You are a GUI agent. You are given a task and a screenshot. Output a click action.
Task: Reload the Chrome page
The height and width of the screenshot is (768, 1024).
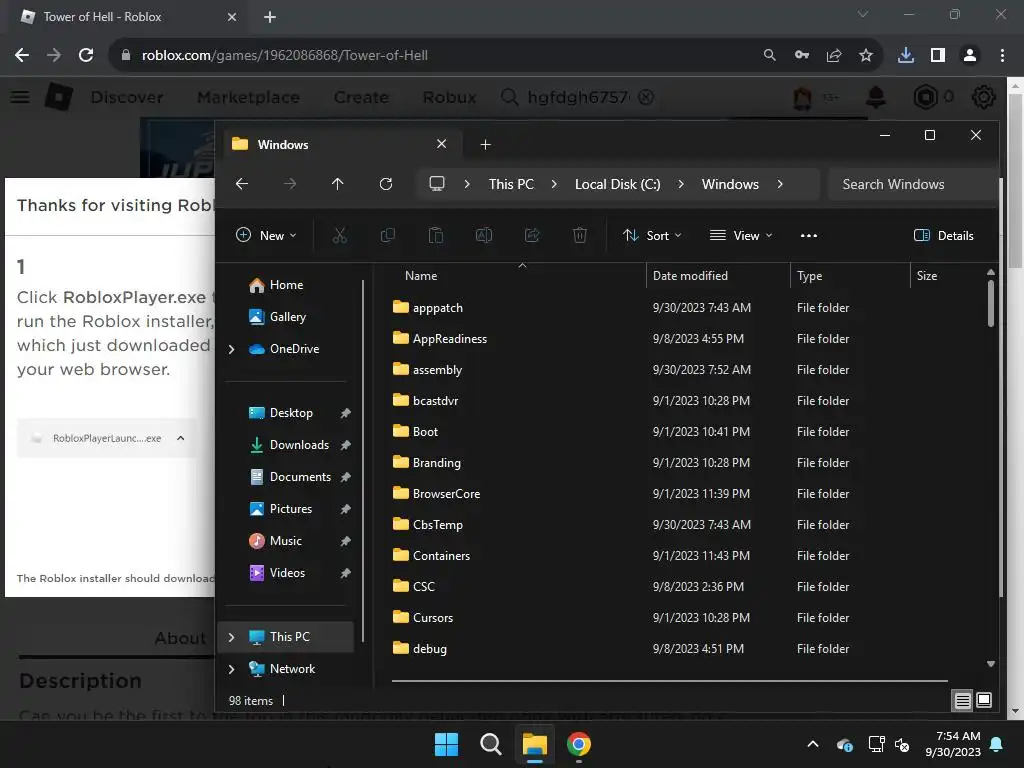pos(86,56)
